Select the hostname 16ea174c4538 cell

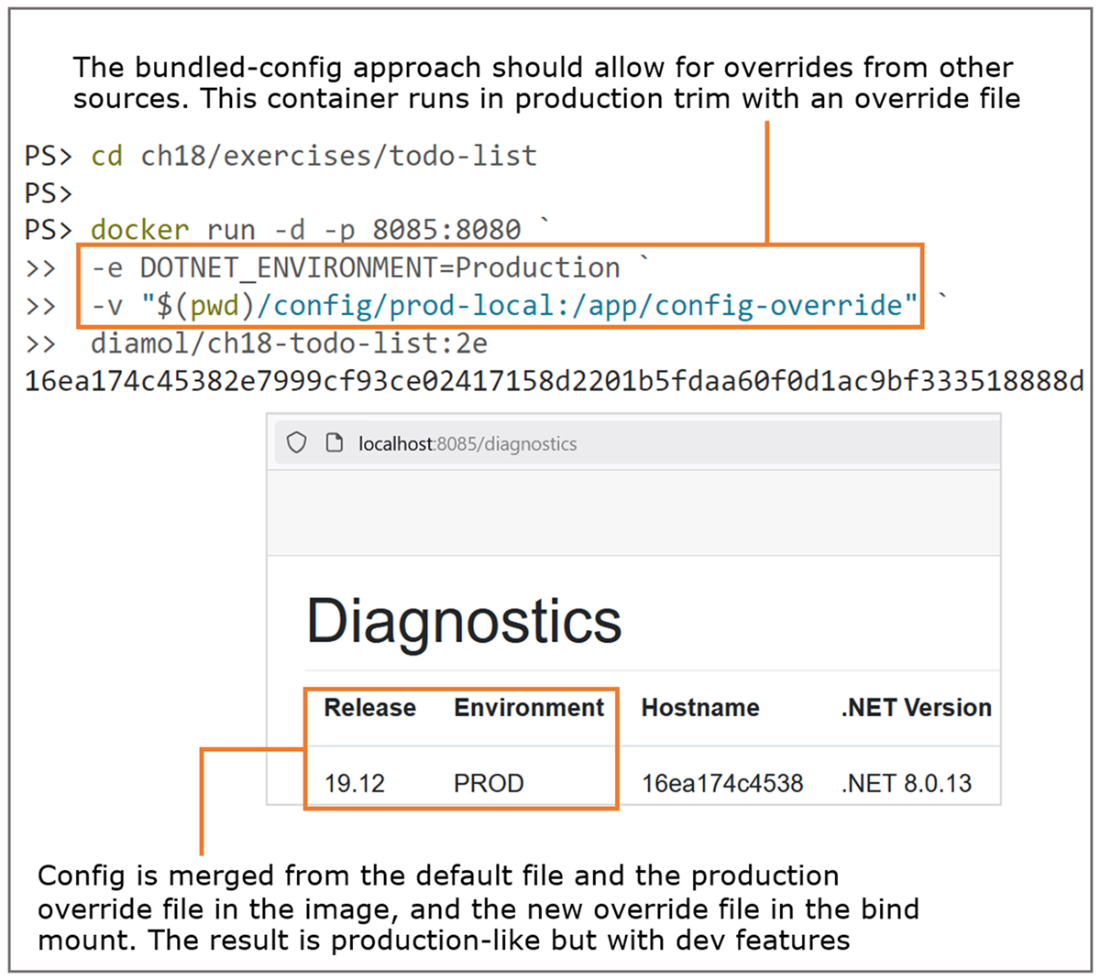tap(722, 783)
